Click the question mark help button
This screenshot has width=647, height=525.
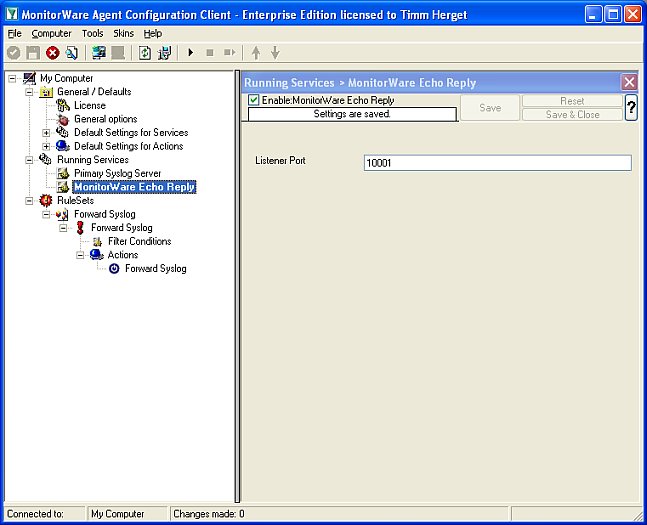pos(631,107)
